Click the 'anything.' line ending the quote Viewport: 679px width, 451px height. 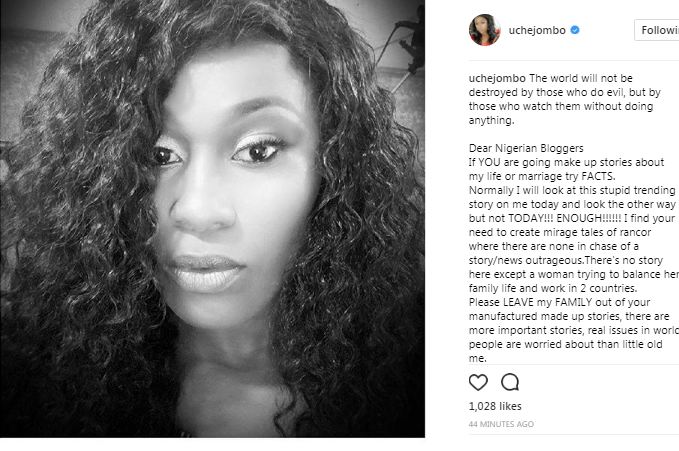tap(491, 120)
